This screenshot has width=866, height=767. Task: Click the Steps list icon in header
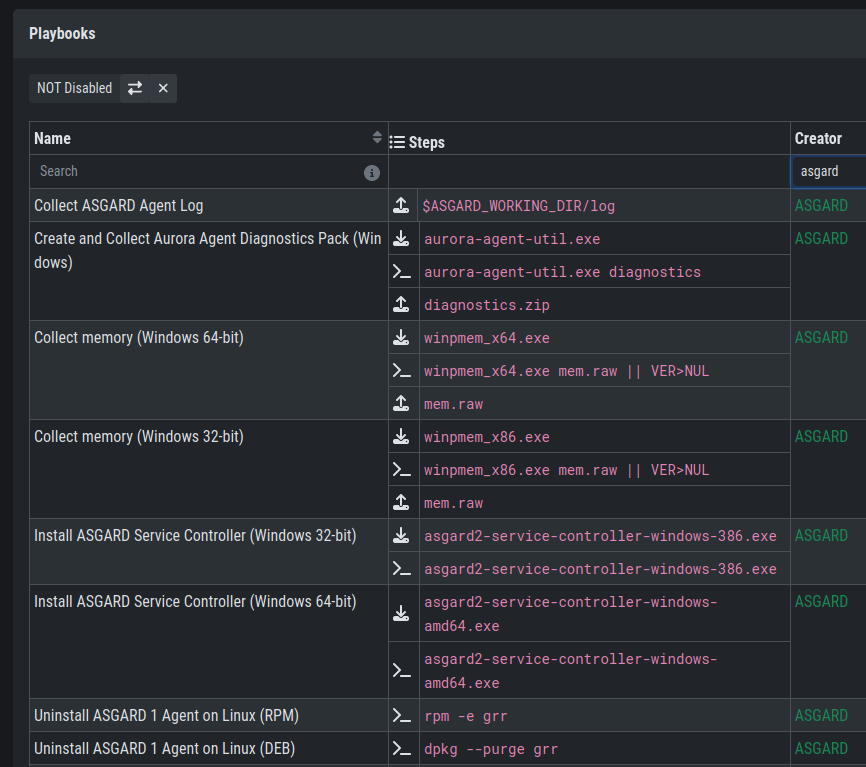(x=396, y=142)
